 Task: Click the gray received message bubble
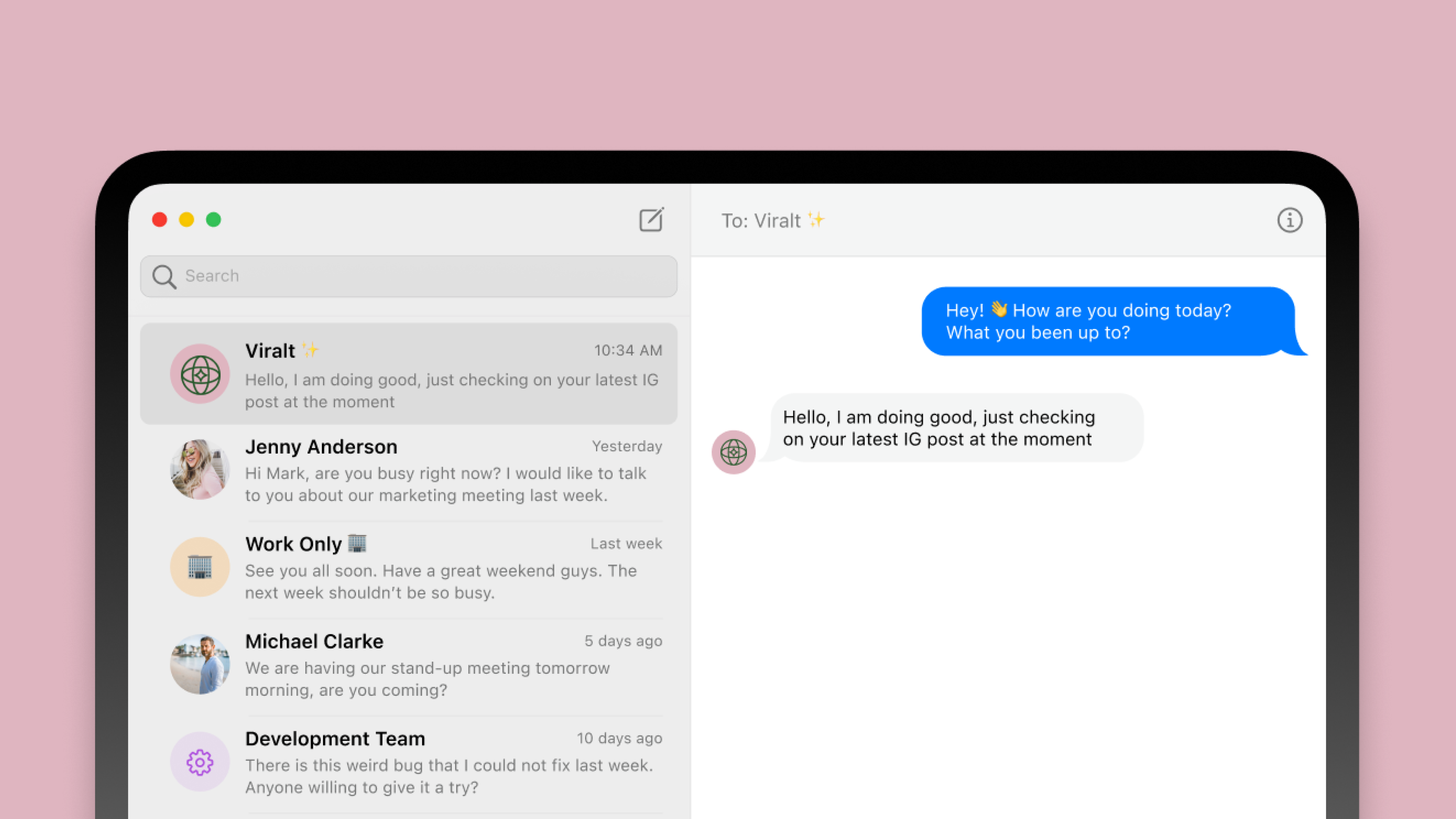955,428
